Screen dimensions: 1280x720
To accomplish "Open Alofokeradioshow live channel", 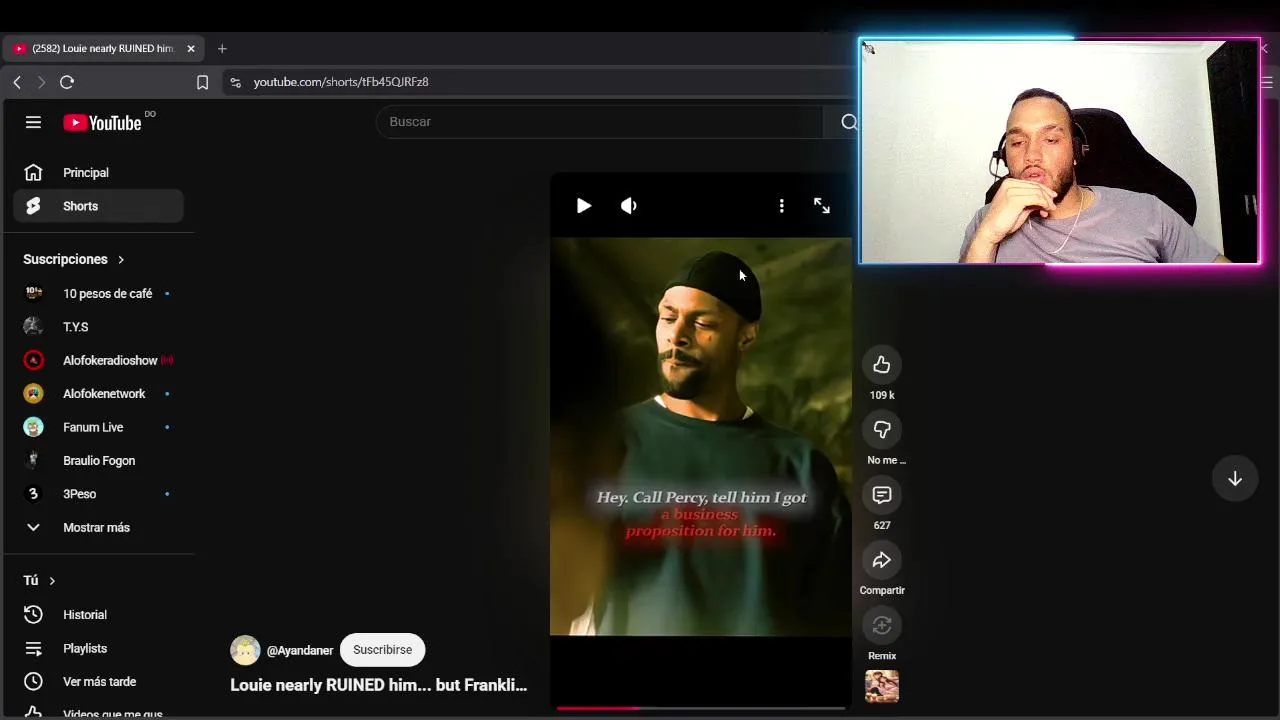I will [98, 360].
